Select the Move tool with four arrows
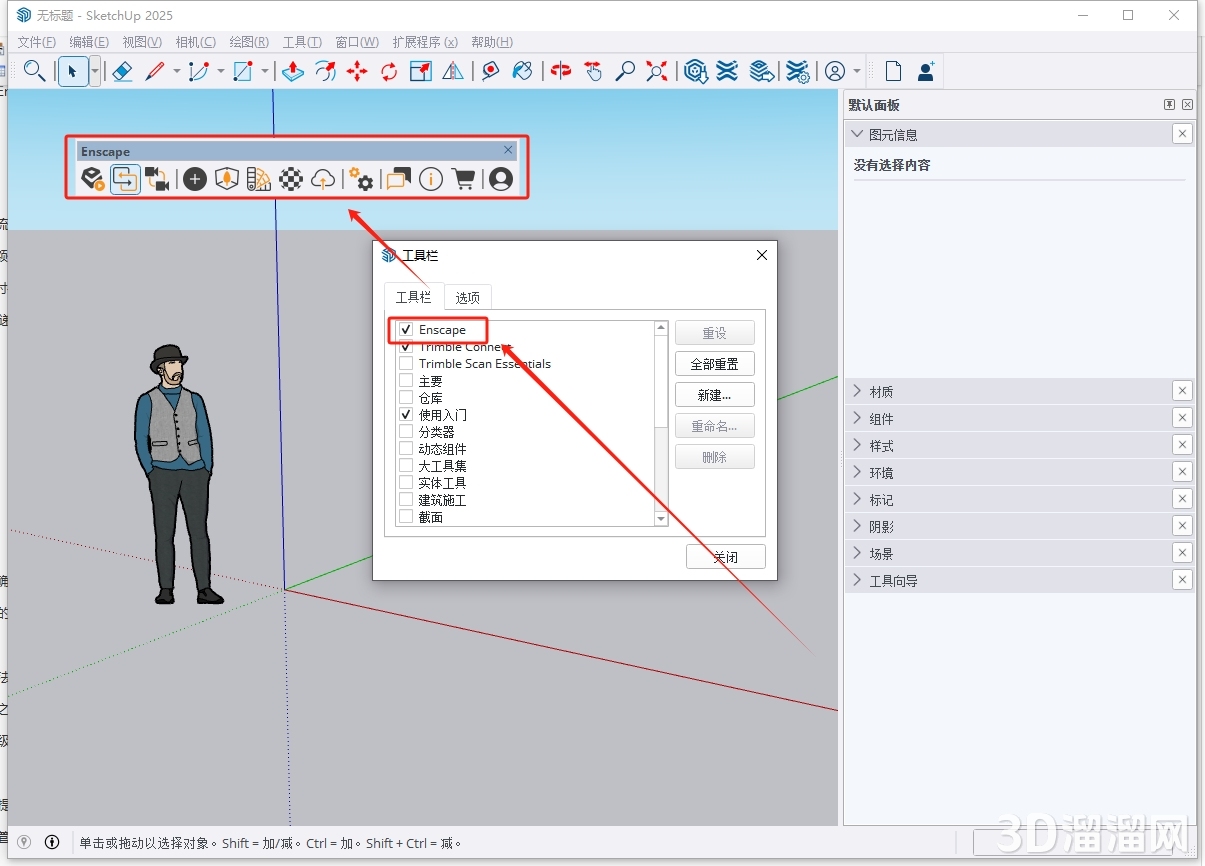The width and height of the screenshot is (1205, 866). point(357,71)
